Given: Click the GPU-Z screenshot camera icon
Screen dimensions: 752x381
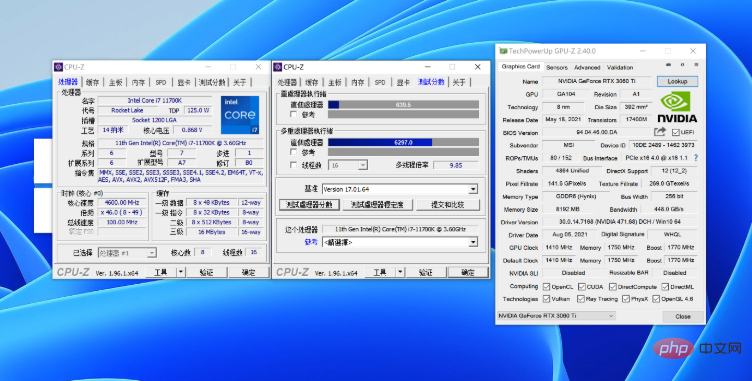Looking at the screenshot, I should tap(669, 64).
